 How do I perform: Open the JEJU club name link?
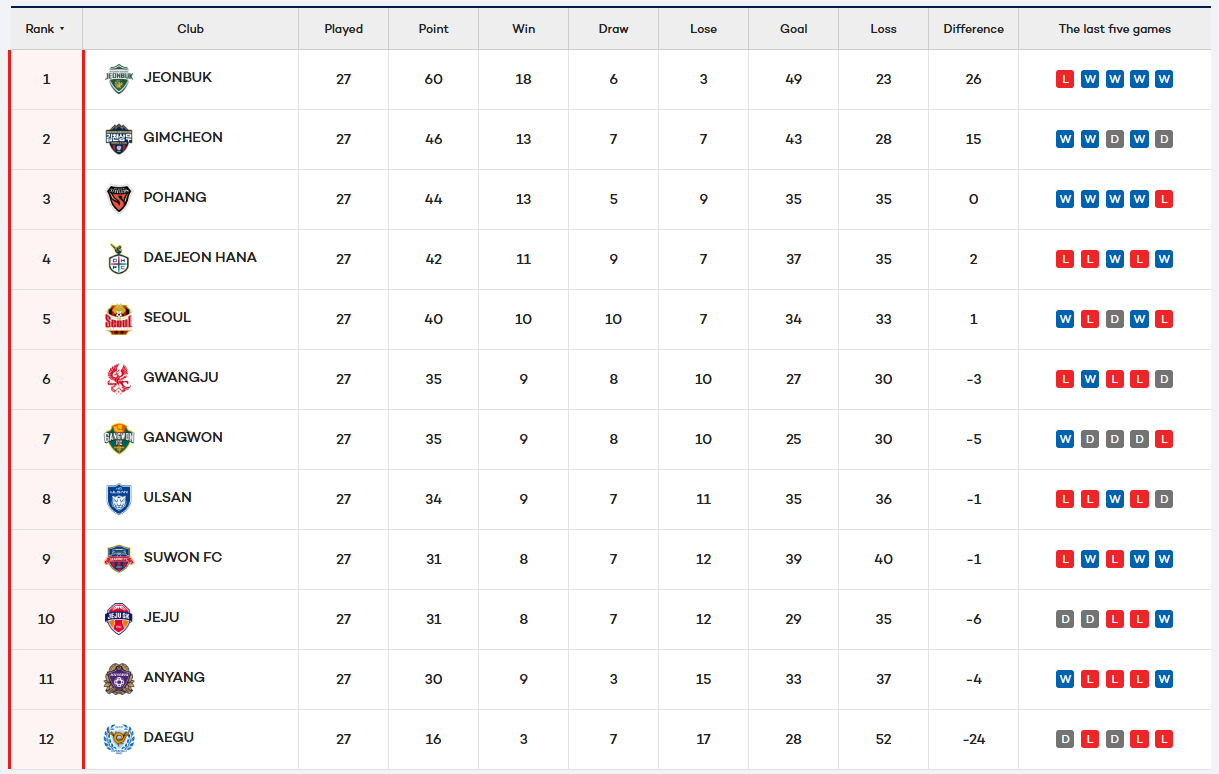tap(161, 617)
